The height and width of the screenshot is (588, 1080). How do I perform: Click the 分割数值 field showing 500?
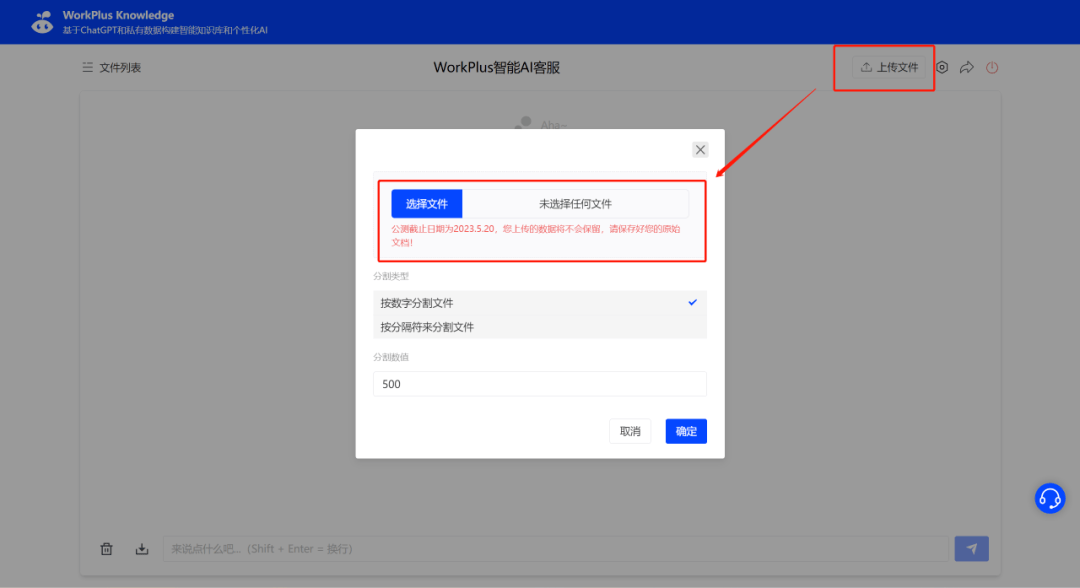coord(540,384)
